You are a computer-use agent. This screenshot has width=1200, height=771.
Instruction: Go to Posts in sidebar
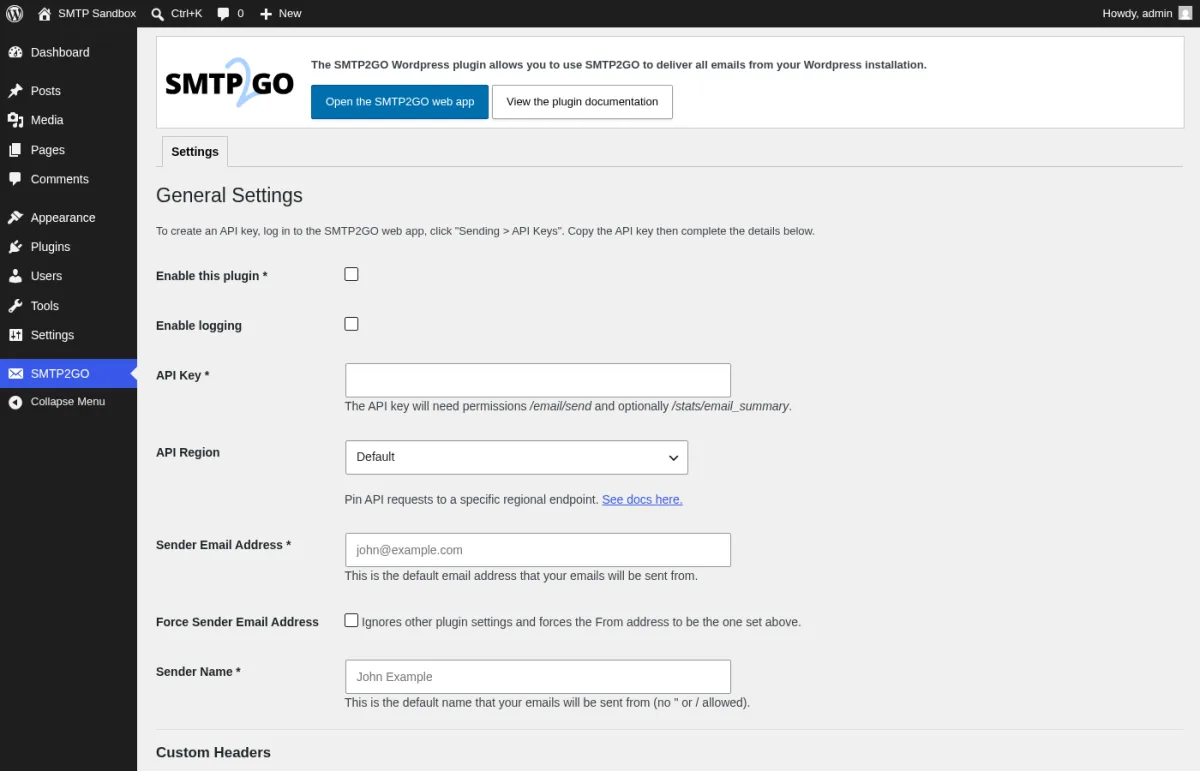(x=46, y=91)
